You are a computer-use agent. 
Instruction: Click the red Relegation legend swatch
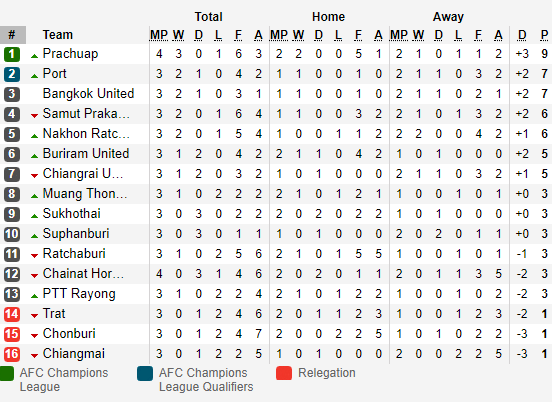pyautogui.click(x=284, y=373)
